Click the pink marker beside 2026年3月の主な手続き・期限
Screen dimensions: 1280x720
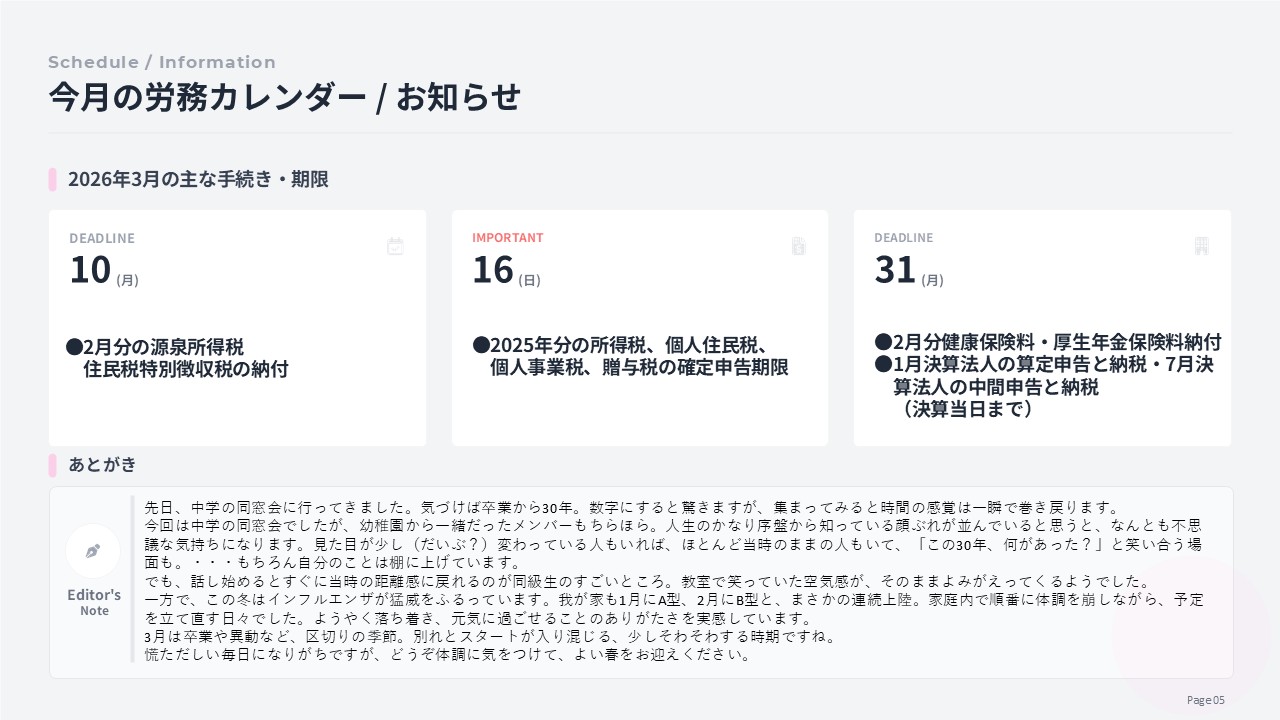(52, 180)
